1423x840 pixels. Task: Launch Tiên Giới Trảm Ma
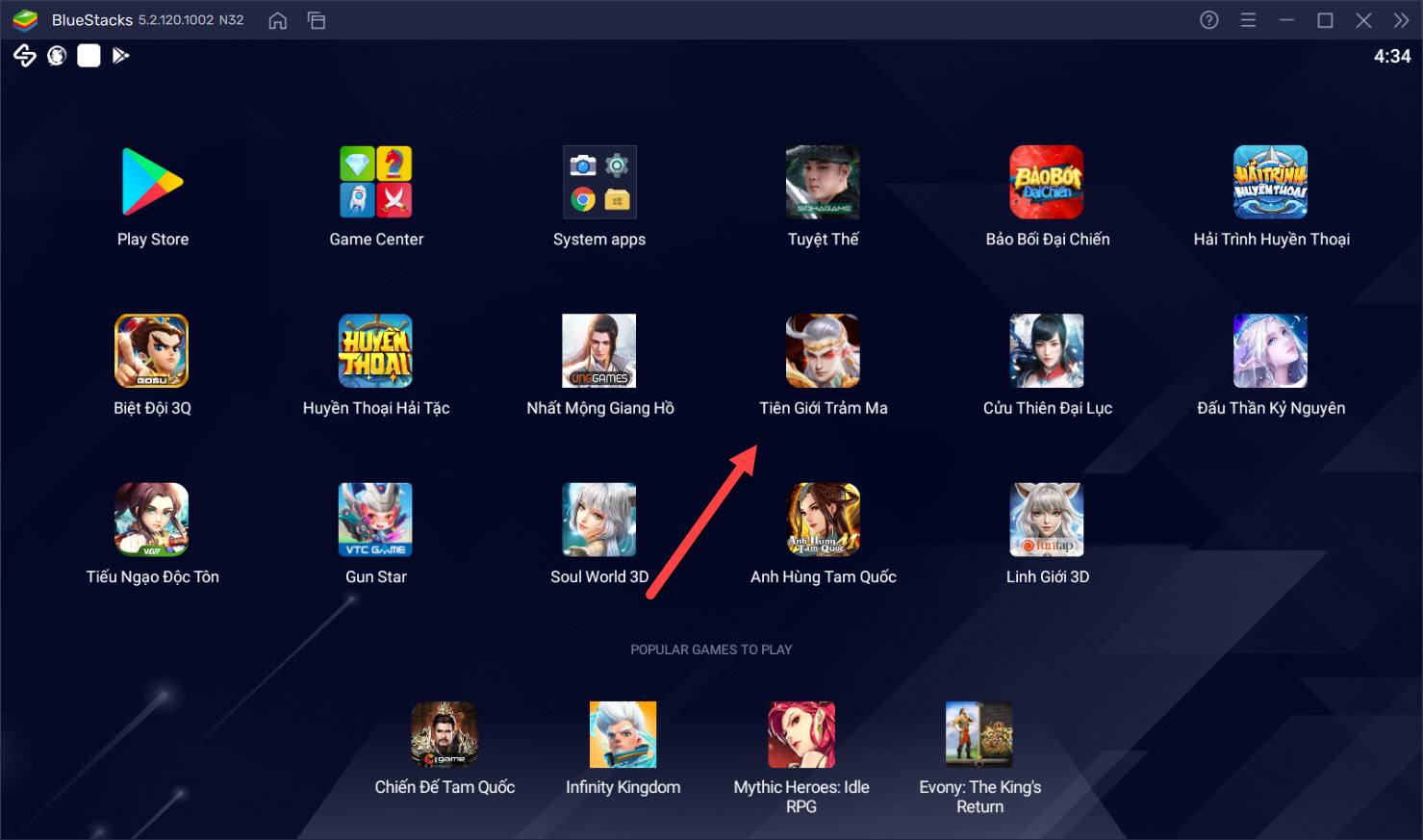click(x=823, y=351)
